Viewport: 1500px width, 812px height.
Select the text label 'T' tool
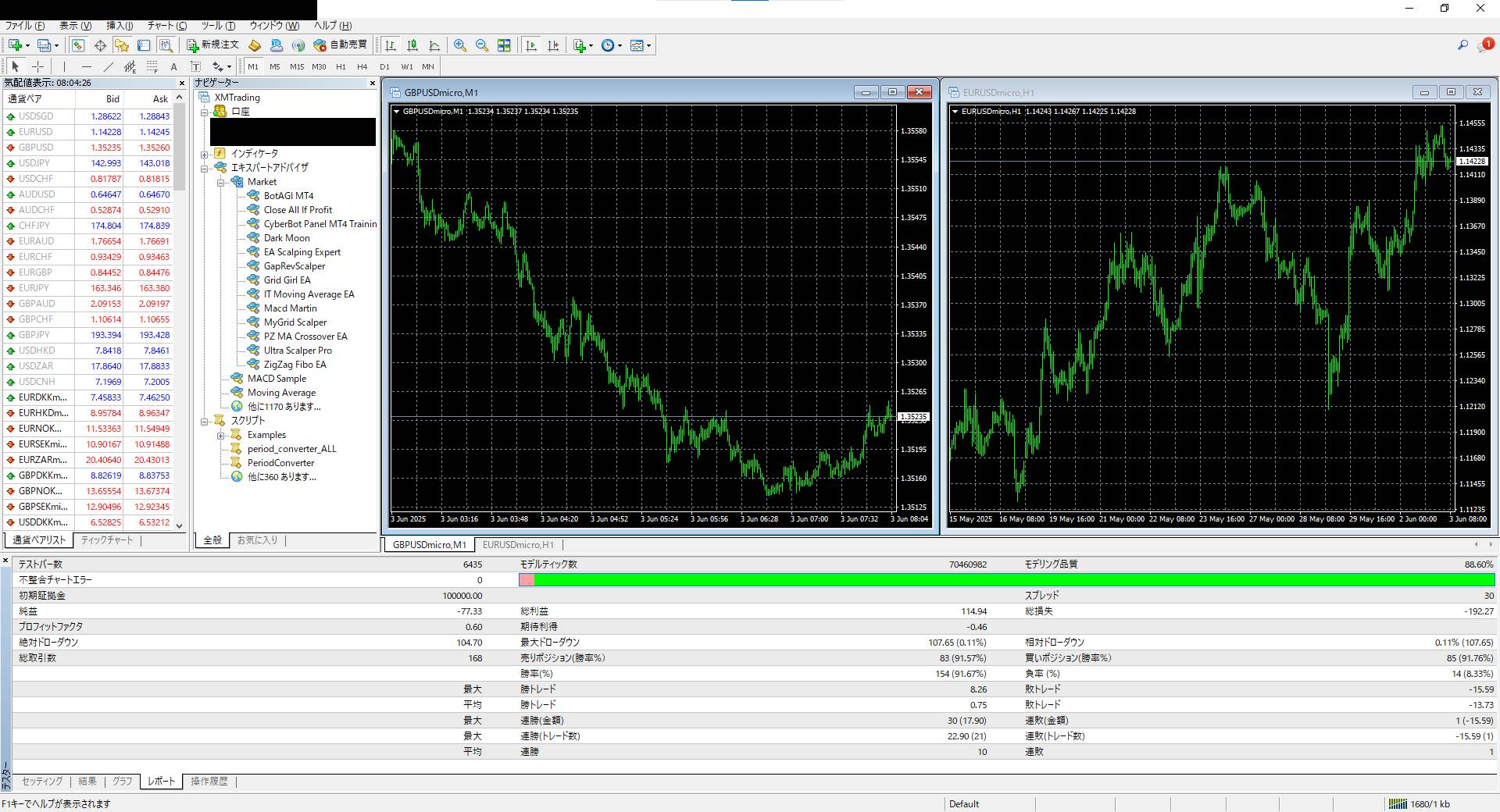coord(196,66)
